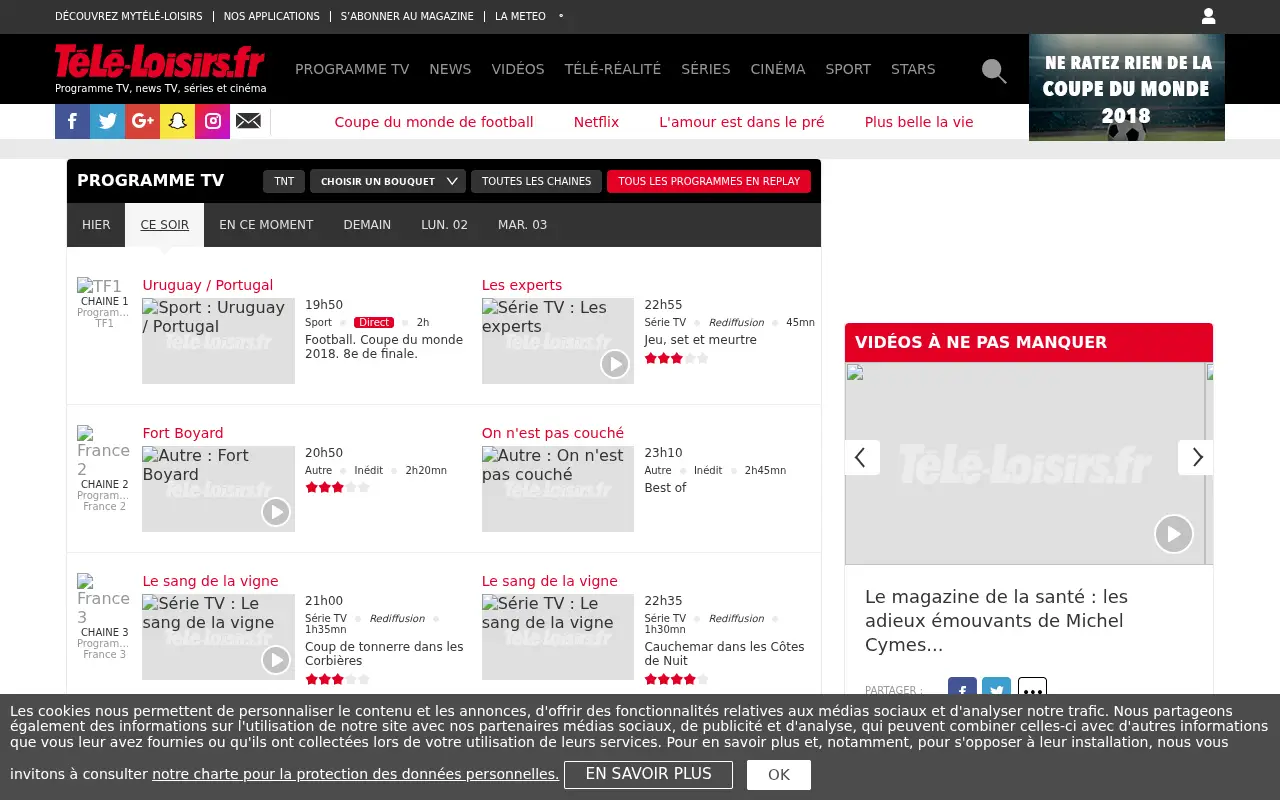The image size is (1280, 800).
Task: Click La météo link
Action: coord(520,16)
